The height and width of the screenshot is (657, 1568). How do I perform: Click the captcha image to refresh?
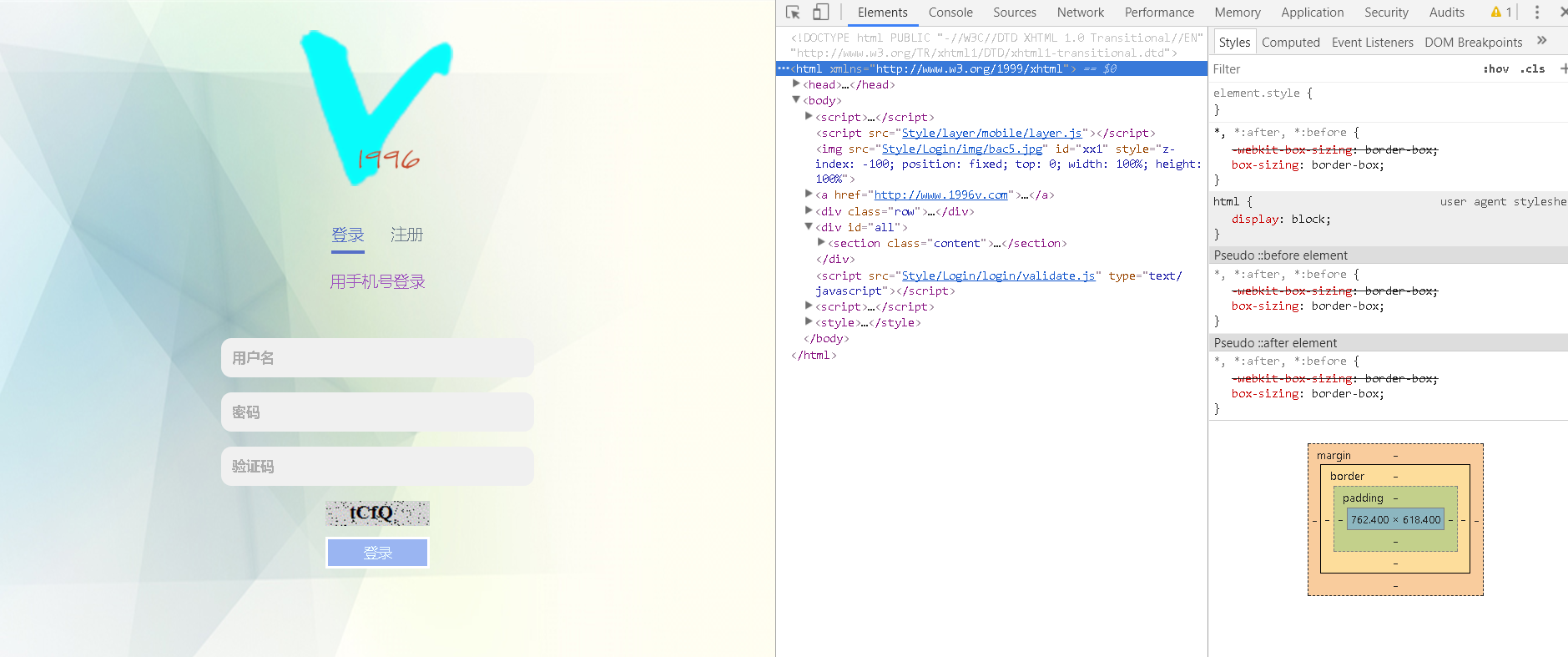click(x=377, y=513)
